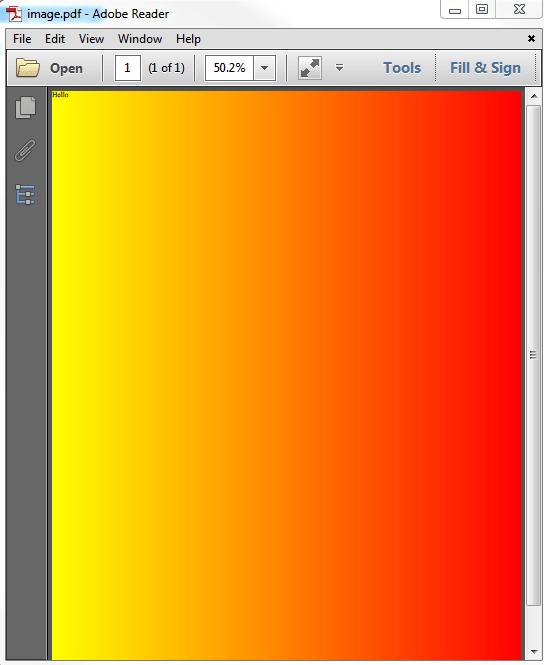Open the Window menu
Screen dimensions: 544x665
click(x=140, y=39)
